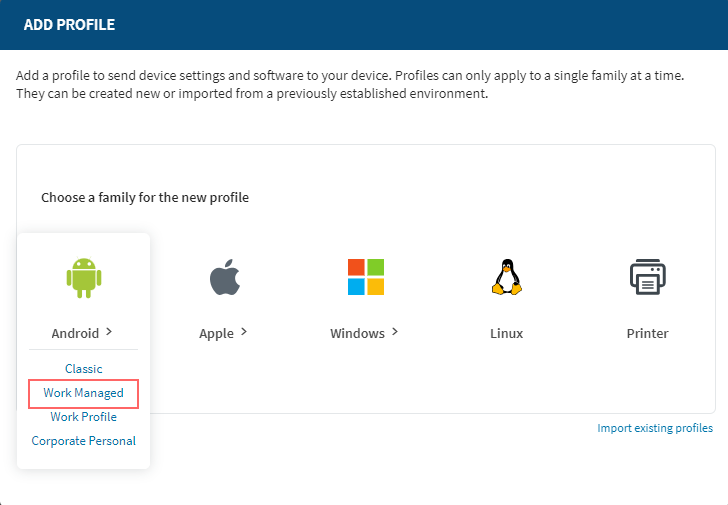Choose Corporate Personal profile type

pos(84,441)
